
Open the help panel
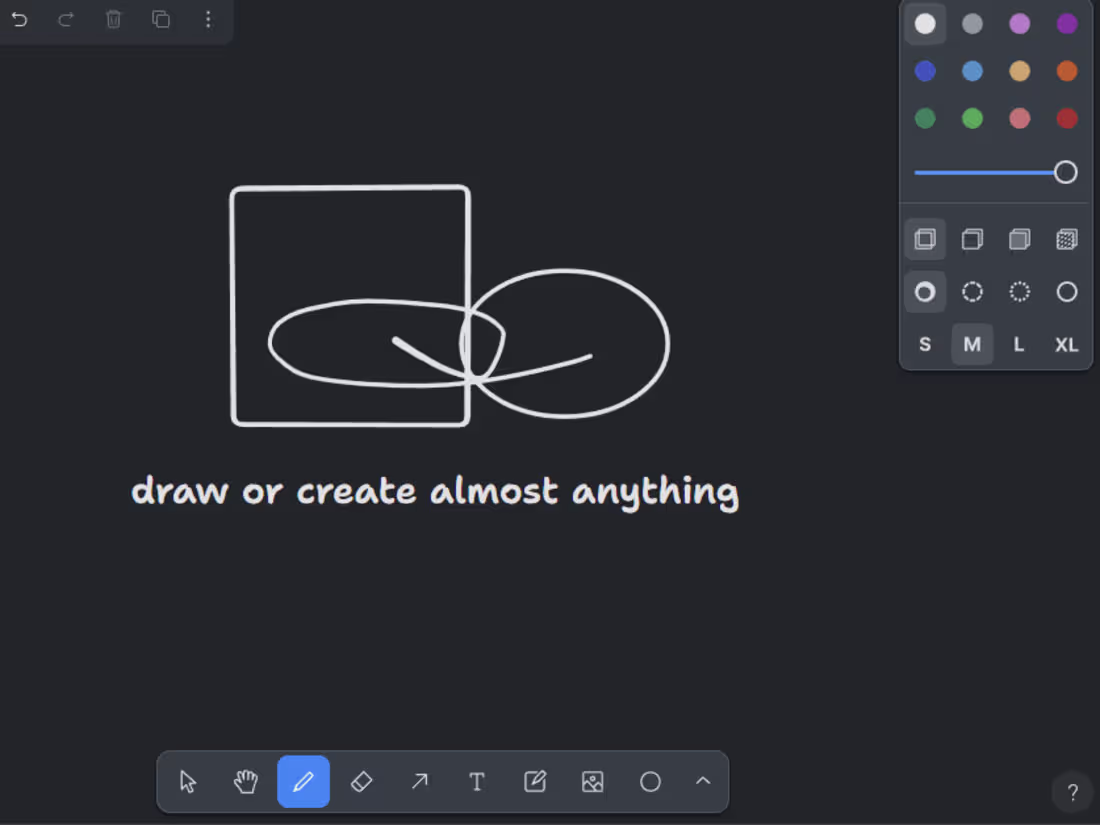pos(1071,791)
